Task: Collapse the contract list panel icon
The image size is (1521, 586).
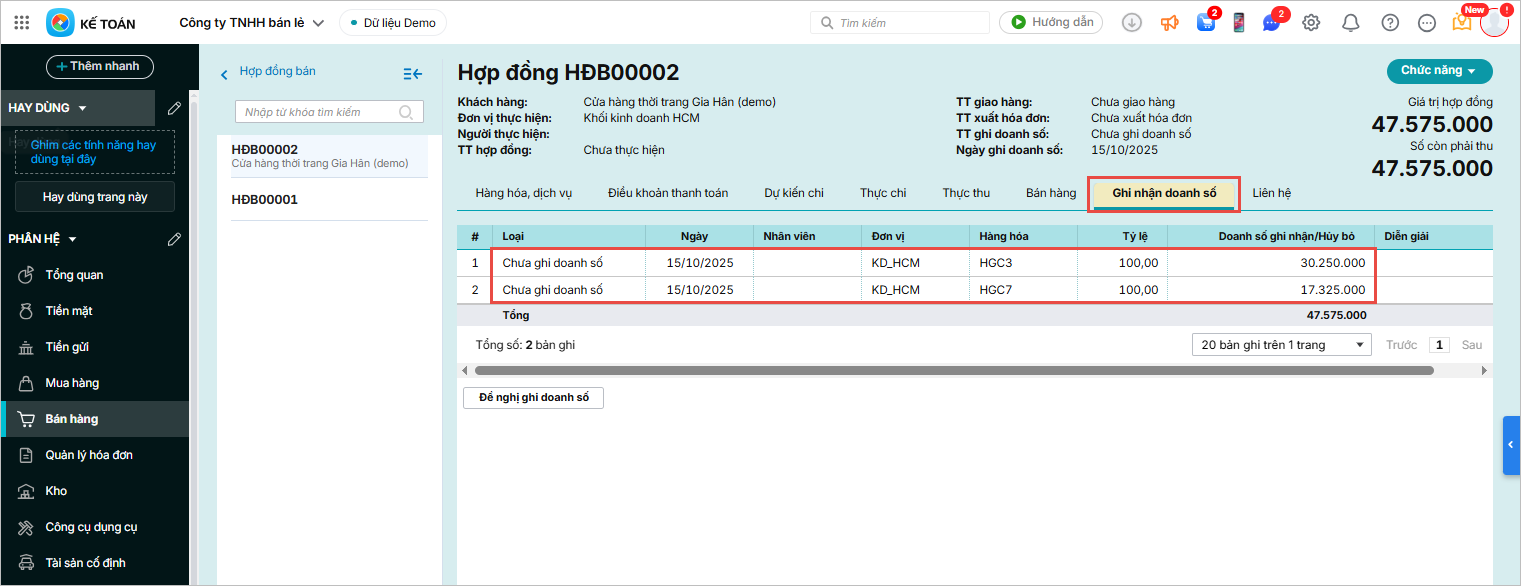Action: click(412, 73)
